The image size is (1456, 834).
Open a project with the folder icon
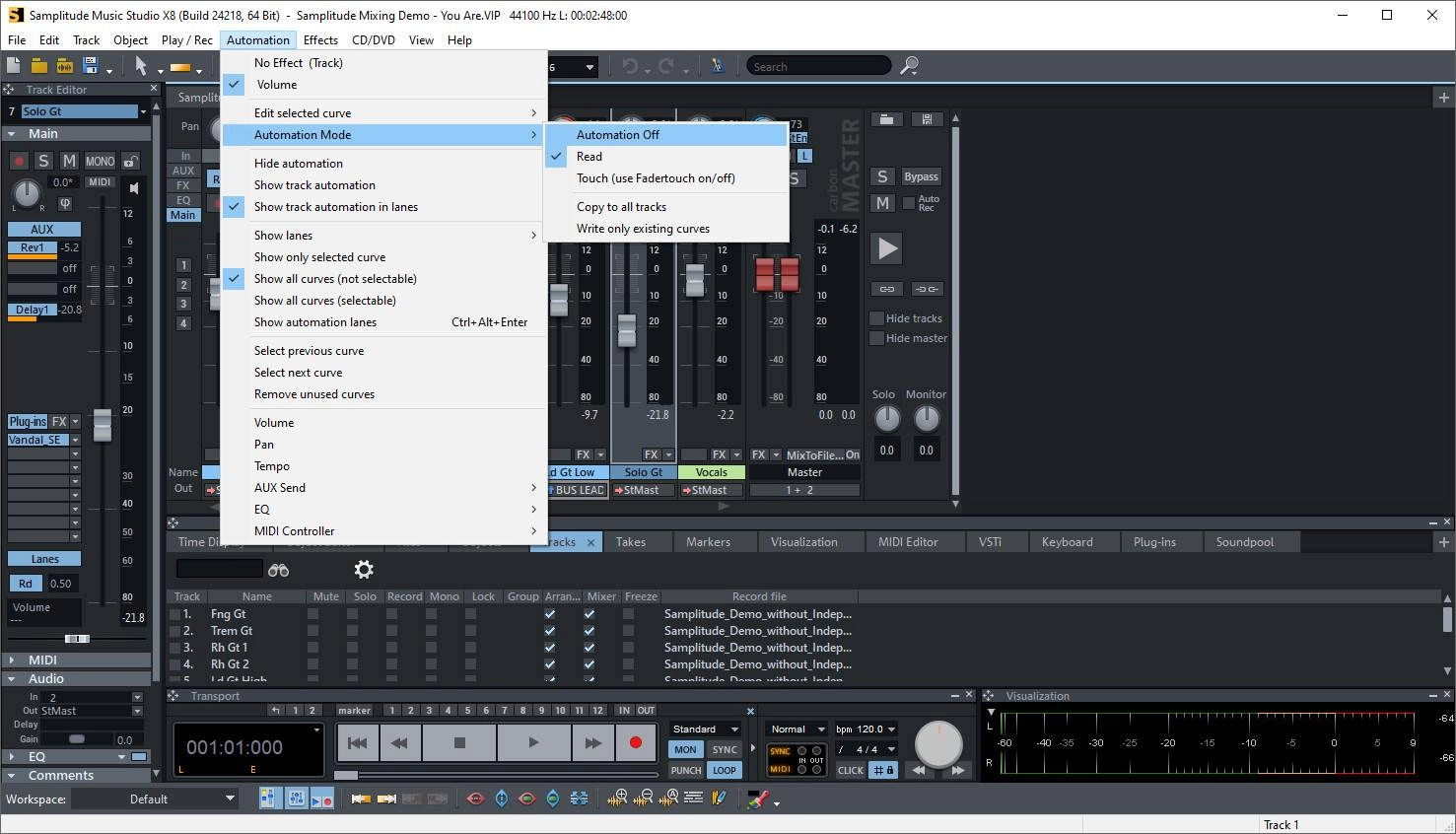[38, 66]
